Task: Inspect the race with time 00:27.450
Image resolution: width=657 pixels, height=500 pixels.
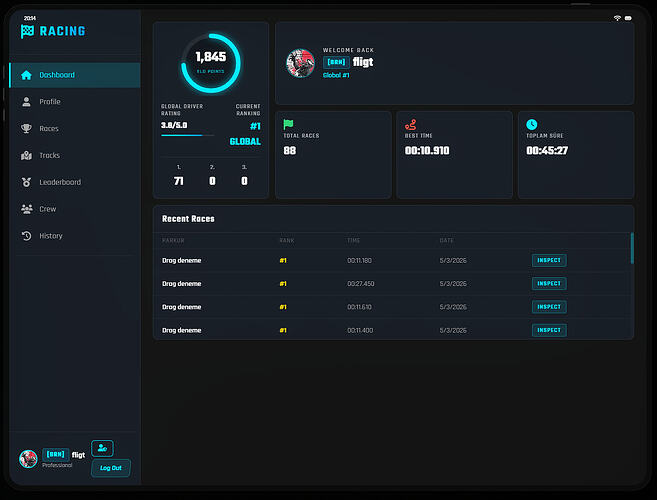Action: point(549,284)
